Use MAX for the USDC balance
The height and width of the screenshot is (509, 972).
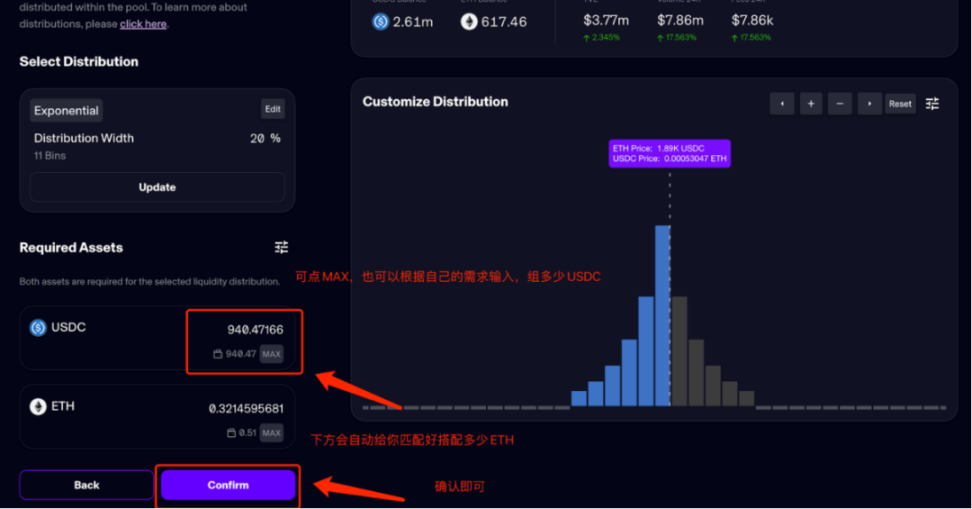click(x=272, y=354)
